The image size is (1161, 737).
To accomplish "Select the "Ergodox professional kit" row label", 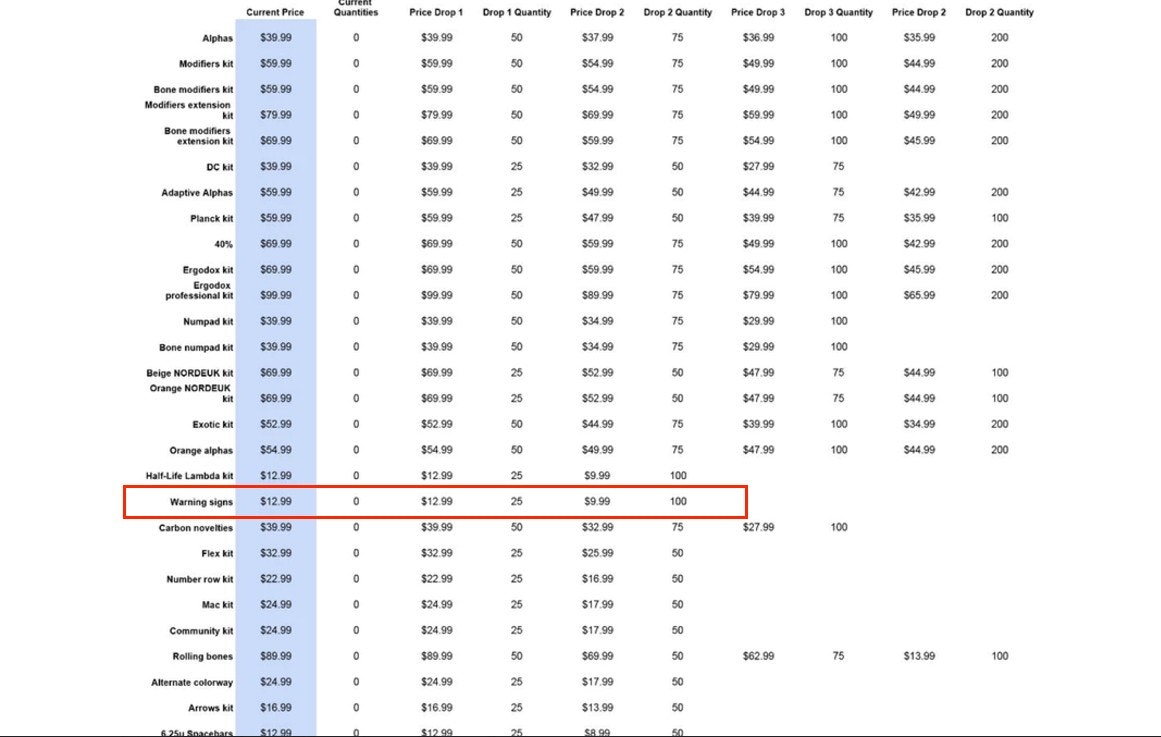I will tap(199, 291).
